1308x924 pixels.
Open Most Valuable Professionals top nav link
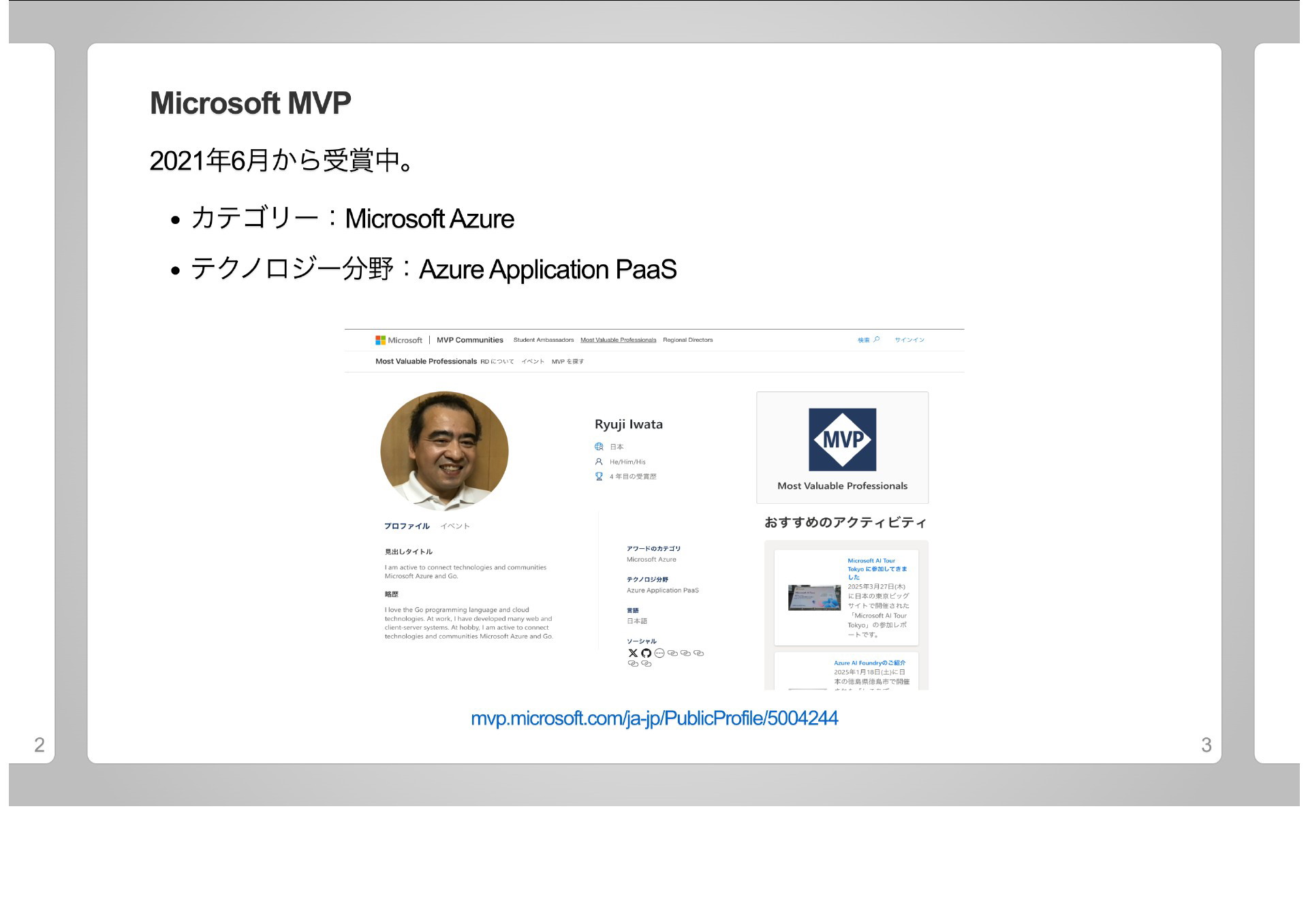619,340
